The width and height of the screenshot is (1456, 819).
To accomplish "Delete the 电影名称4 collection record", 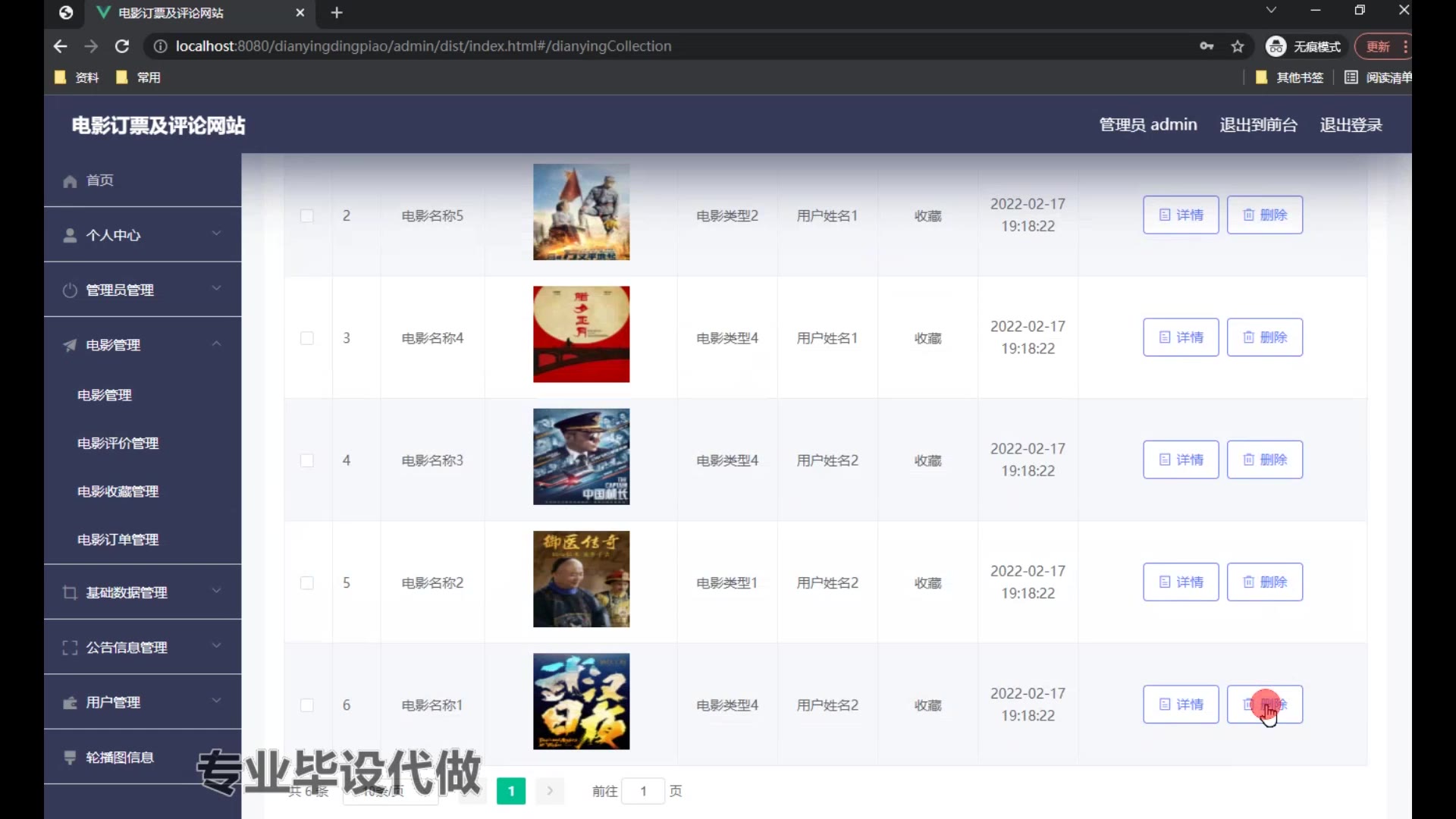I will (x=1265, y=337).
